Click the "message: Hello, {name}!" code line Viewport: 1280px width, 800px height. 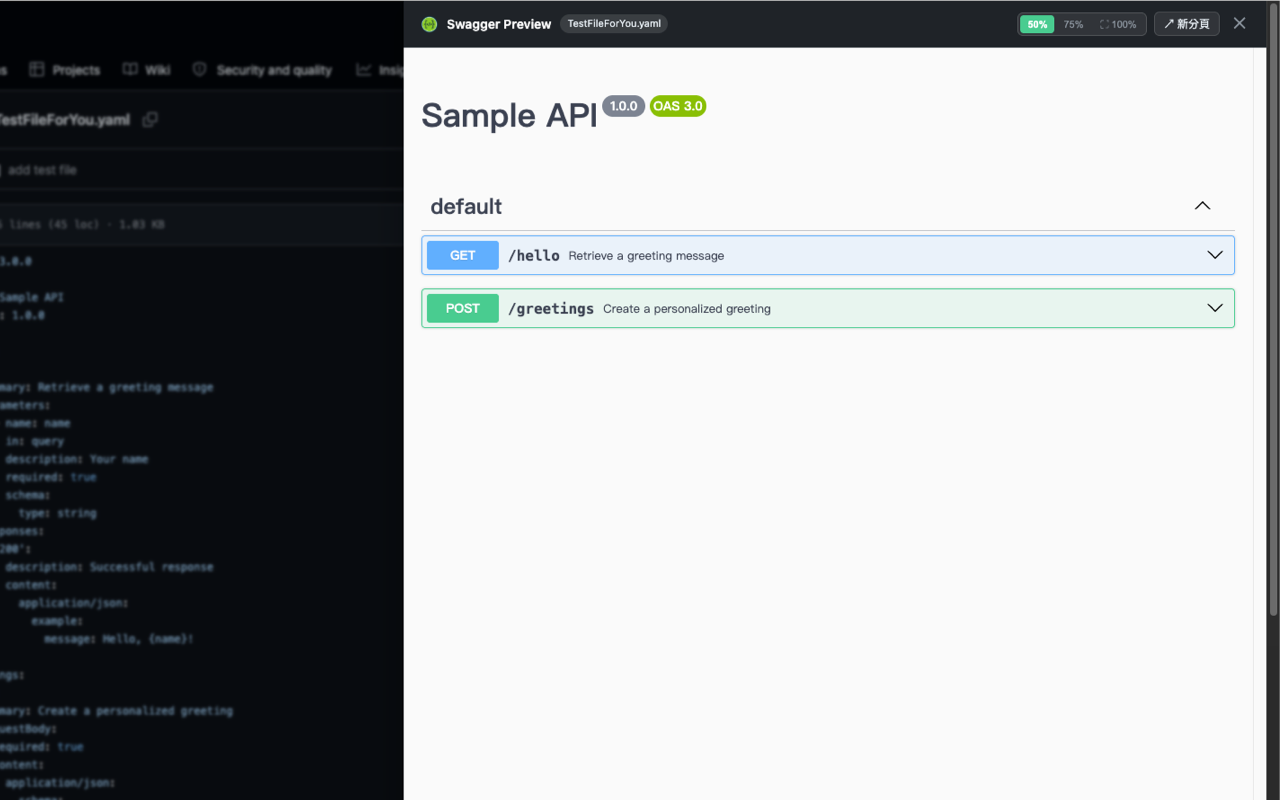pos(119,639)
